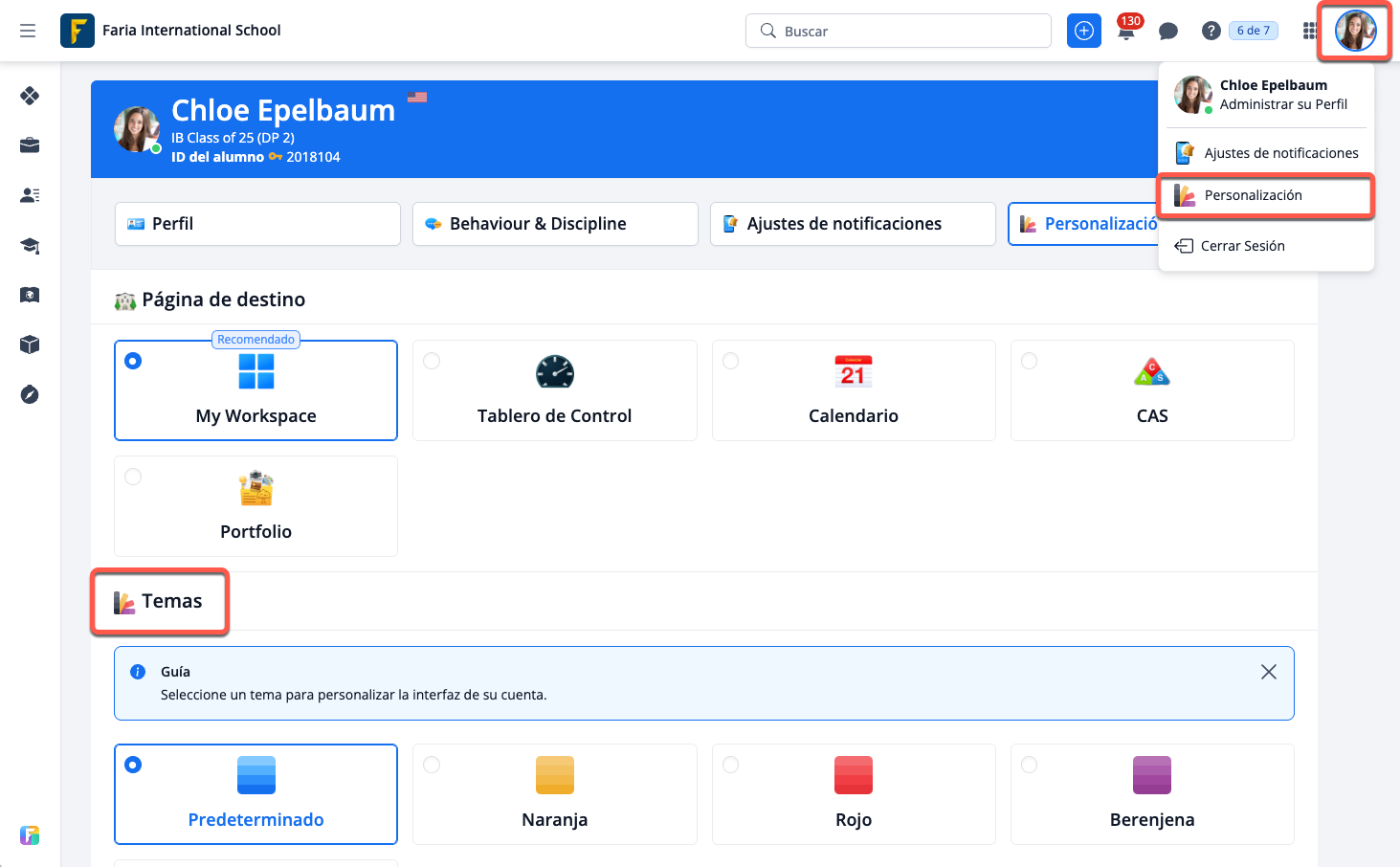Click Cerrar Sesión to log out
The width and height of the screenshot is (1400, 867).
pos(1242,246)
